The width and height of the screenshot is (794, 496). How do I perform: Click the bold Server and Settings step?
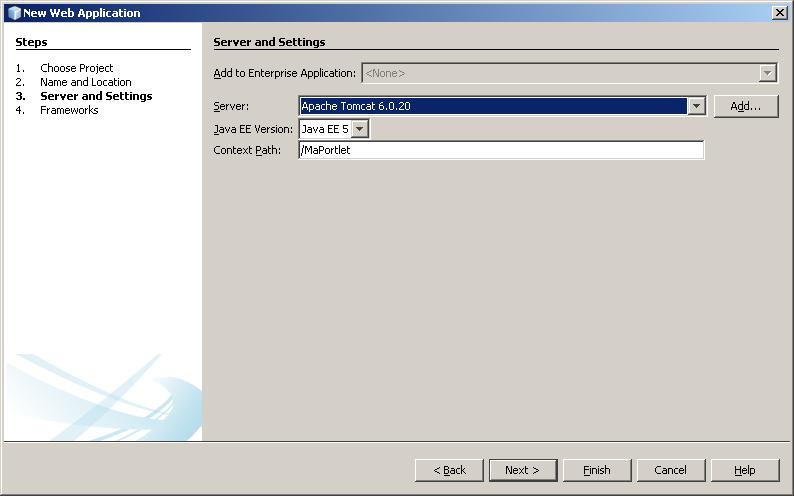pyautogui.click(x=96, y=96)
